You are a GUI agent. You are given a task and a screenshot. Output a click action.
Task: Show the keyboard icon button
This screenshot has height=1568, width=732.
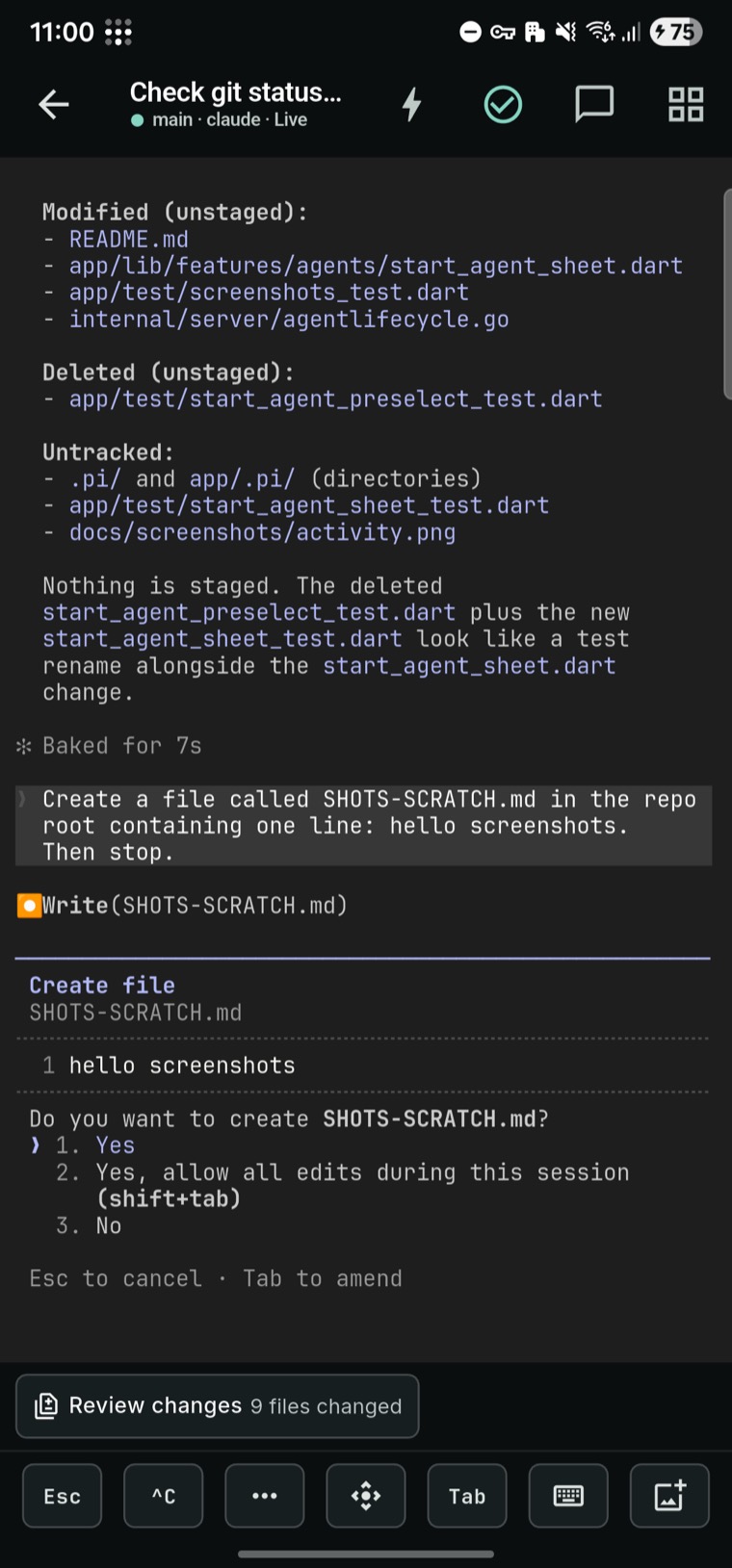click(x=568, y=1496)
